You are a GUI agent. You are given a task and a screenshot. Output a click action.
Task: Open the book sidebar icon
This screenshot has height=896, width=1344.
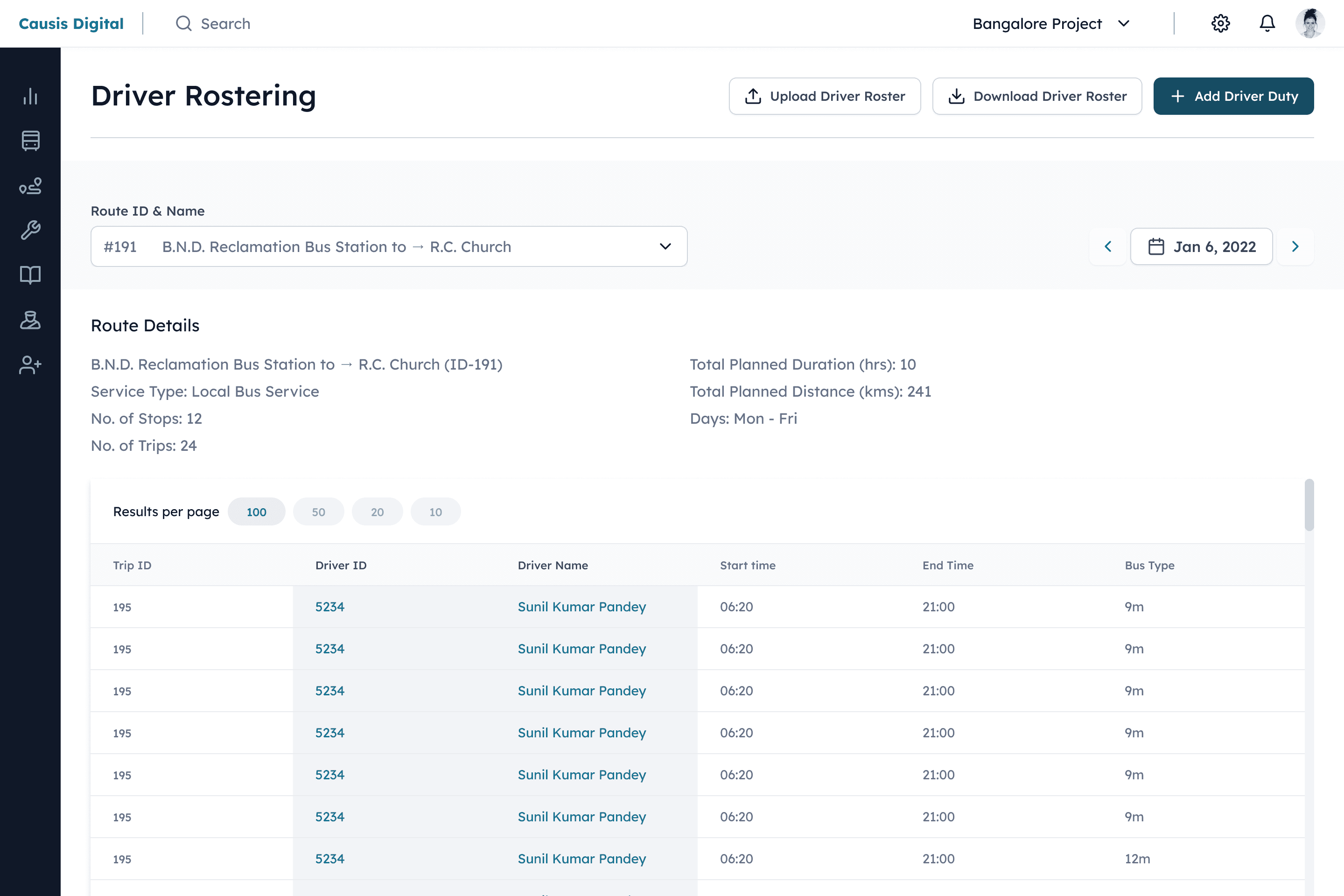click(x=30, y=275)
